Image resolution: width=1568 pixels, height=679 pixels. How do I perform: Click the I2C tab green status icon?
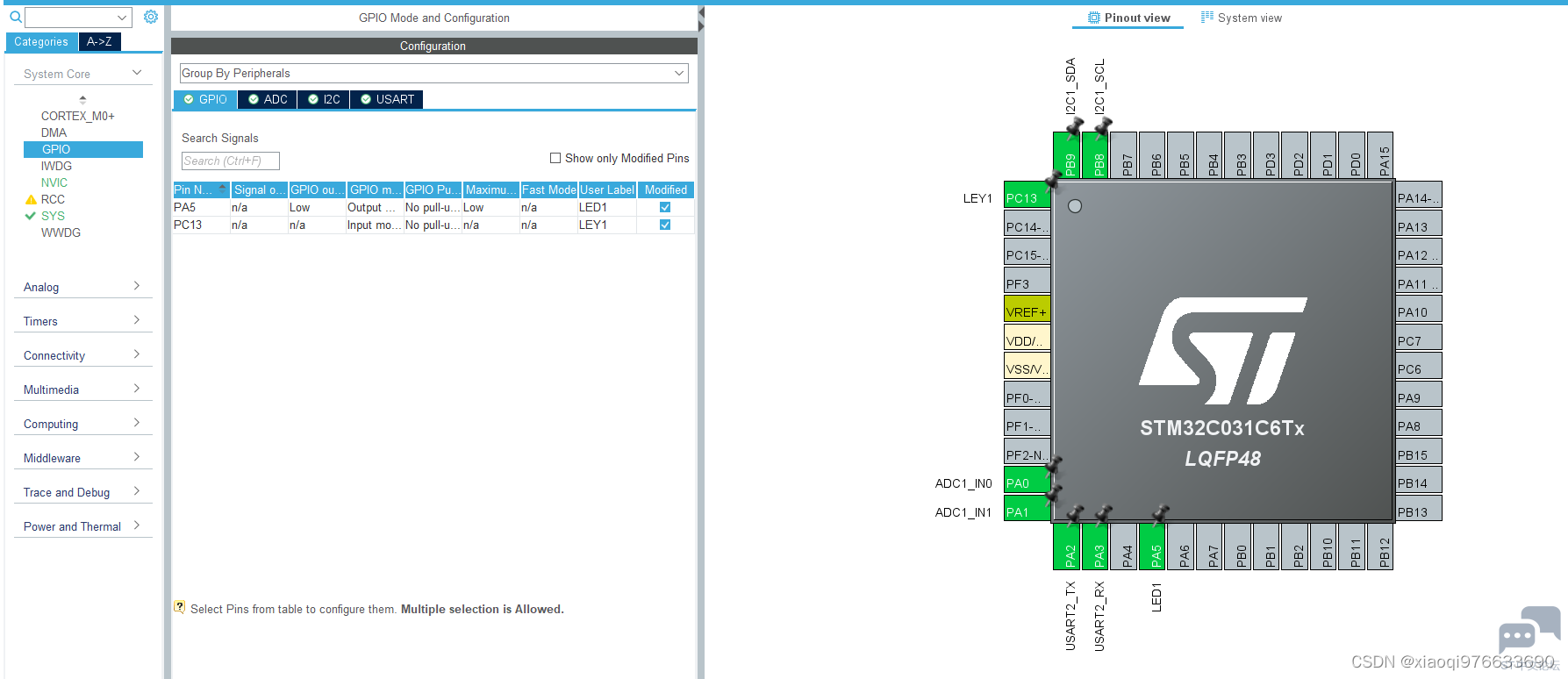(313, 99)
